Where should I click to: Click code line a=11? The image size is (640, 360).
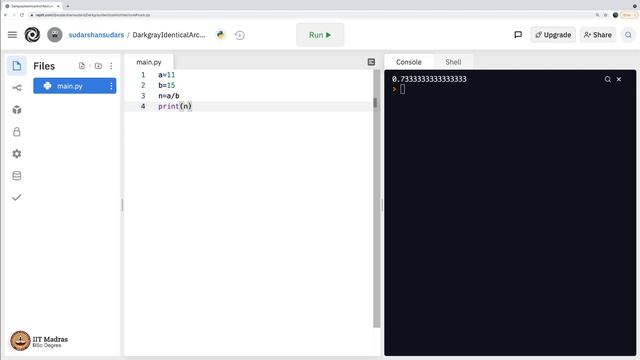pyautogui.click(x=167, y=75)
